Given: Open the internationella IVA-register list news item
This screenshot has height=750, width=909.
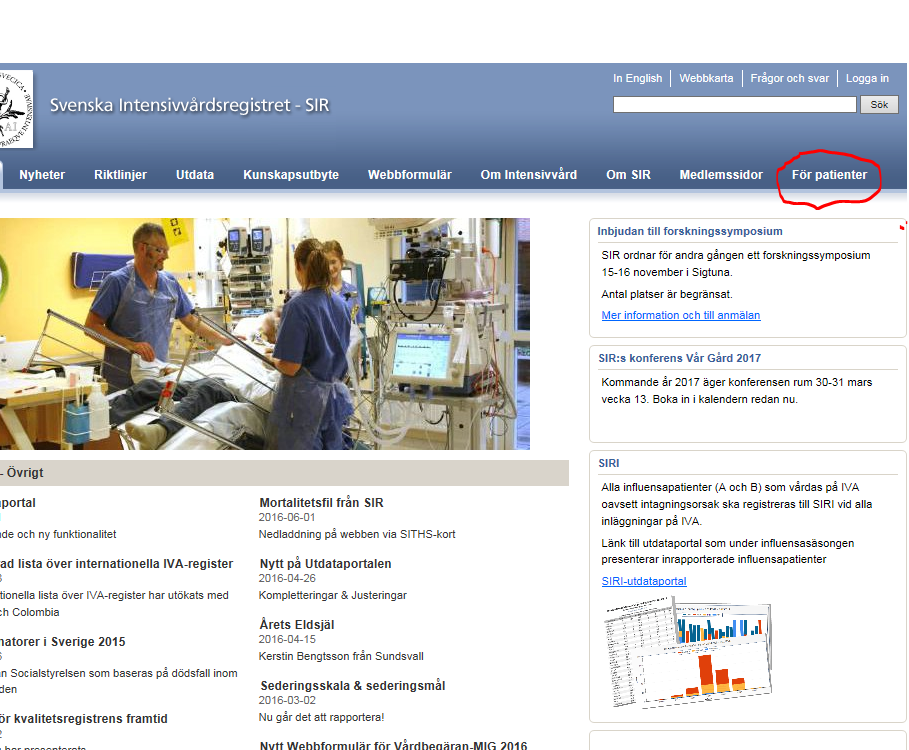Looking at the screenshot, I should (117, 564).
